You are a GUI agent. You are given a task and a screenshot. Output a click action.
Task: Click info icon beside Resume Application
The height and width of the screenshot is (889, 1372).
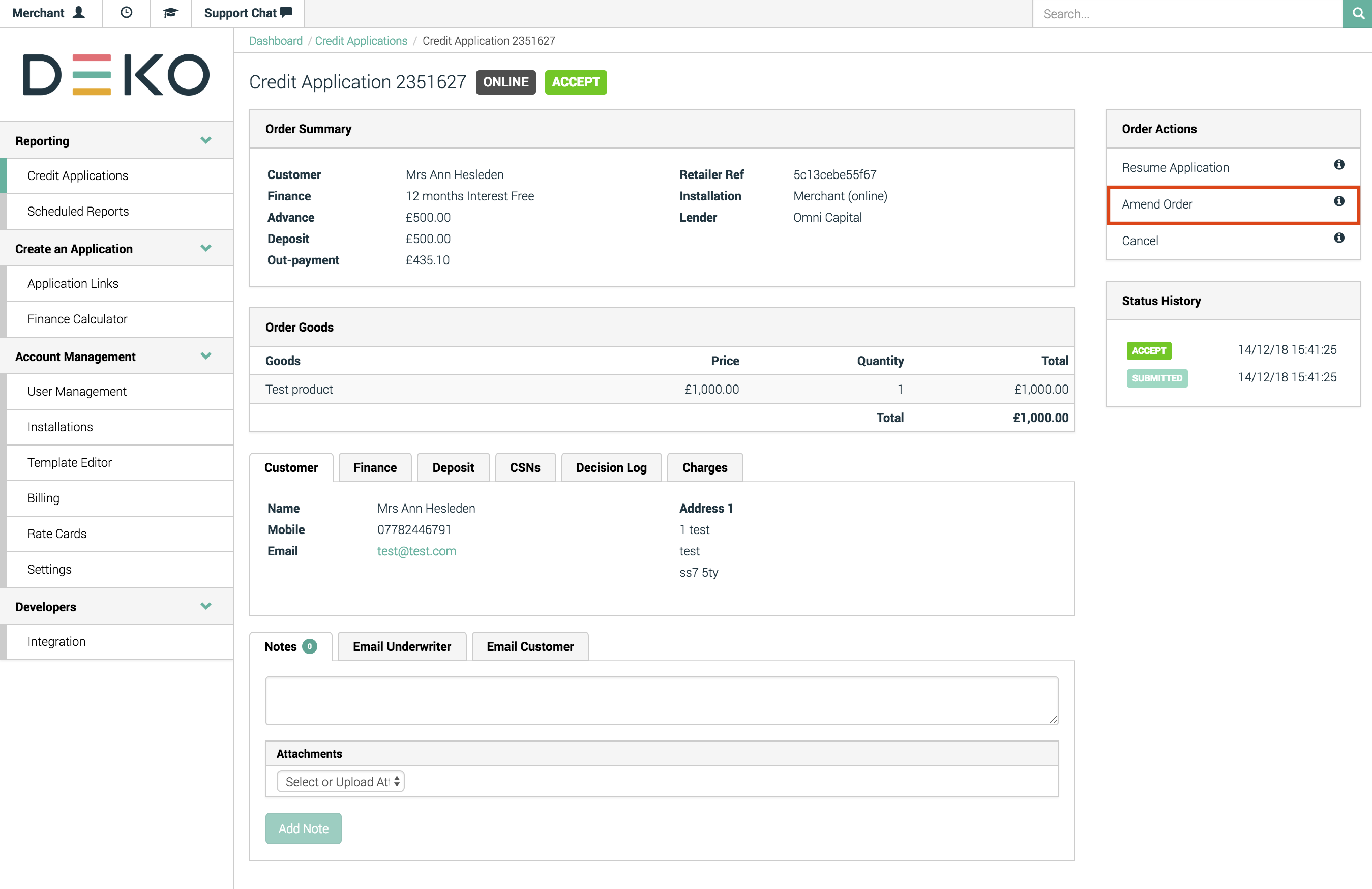pyautogui.click(x=1338, y=165)
